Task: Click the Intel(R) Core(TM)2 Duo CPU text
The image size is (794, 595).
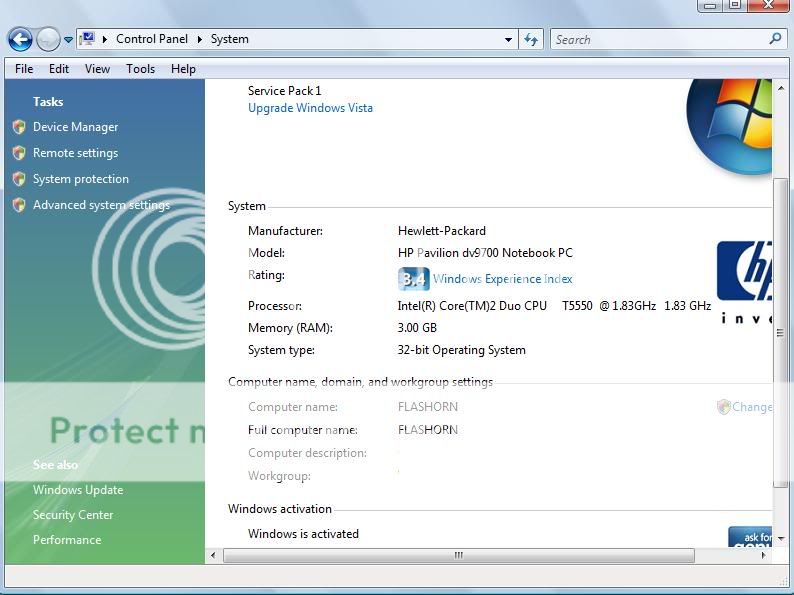Action: coord(472,306)
